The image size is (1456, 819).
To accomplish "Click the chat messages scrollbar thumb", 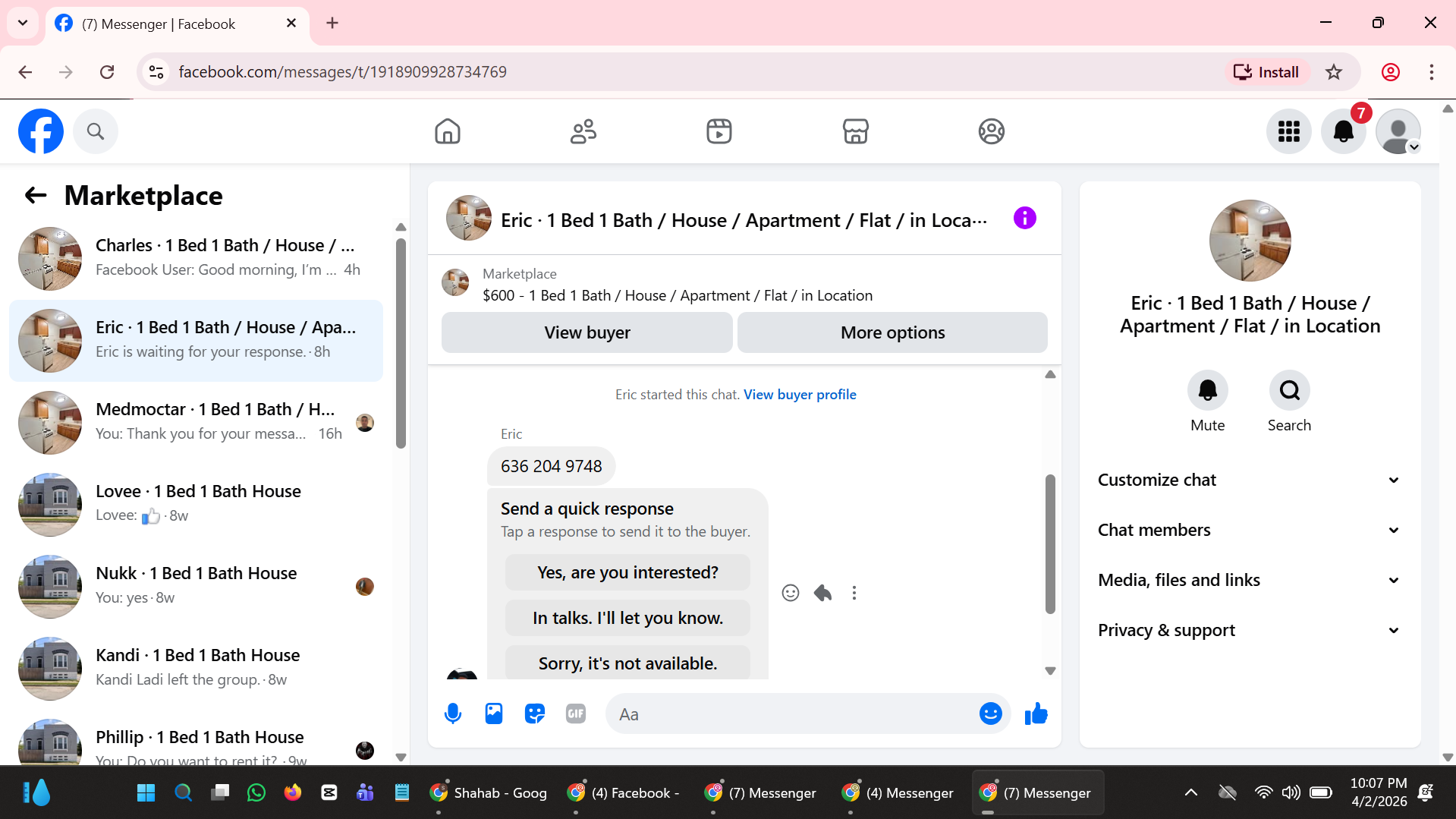I will [x=1050, y=543].
